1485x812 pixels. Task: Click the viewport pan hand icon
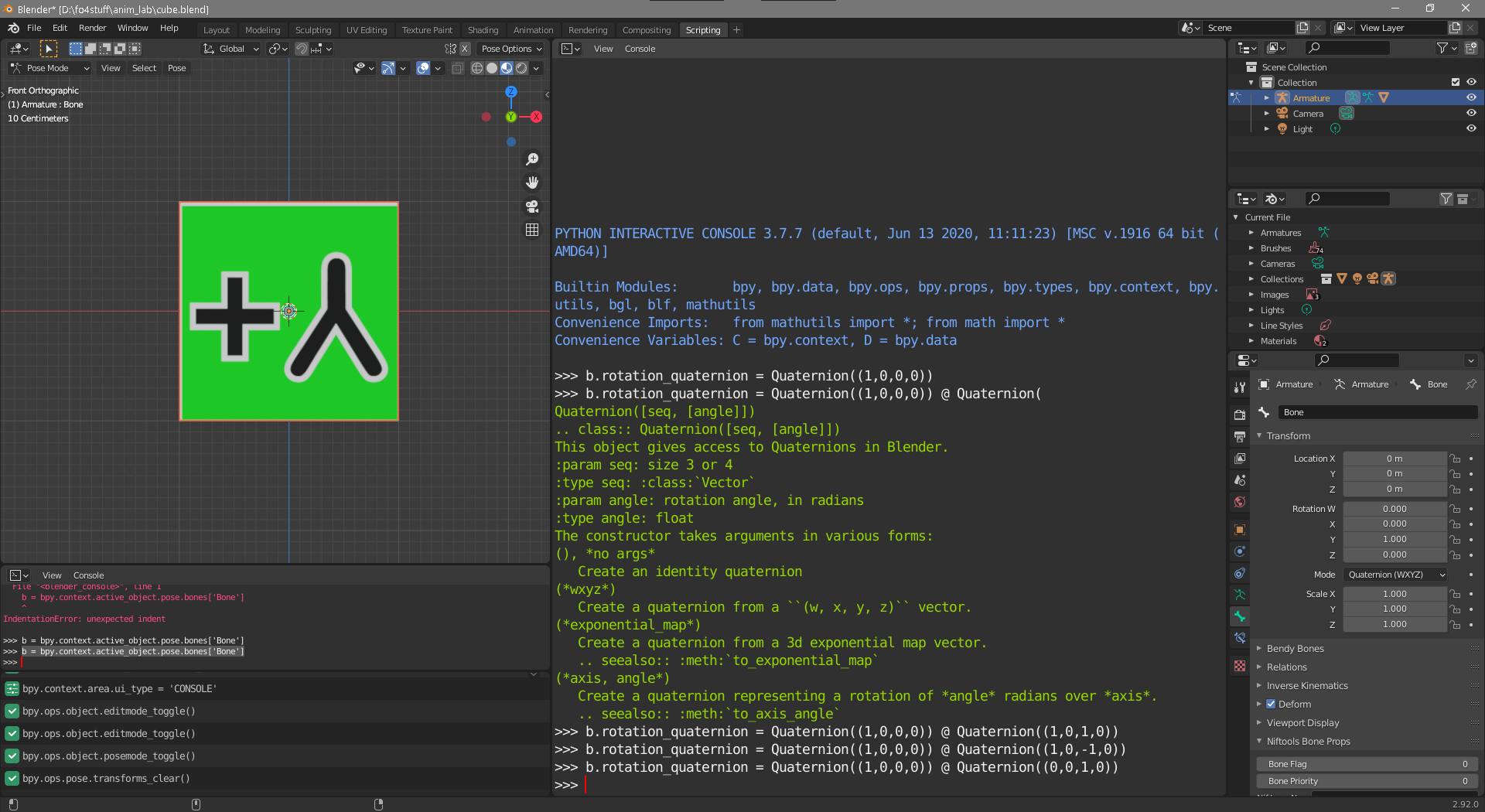click(x=532, y=183)
